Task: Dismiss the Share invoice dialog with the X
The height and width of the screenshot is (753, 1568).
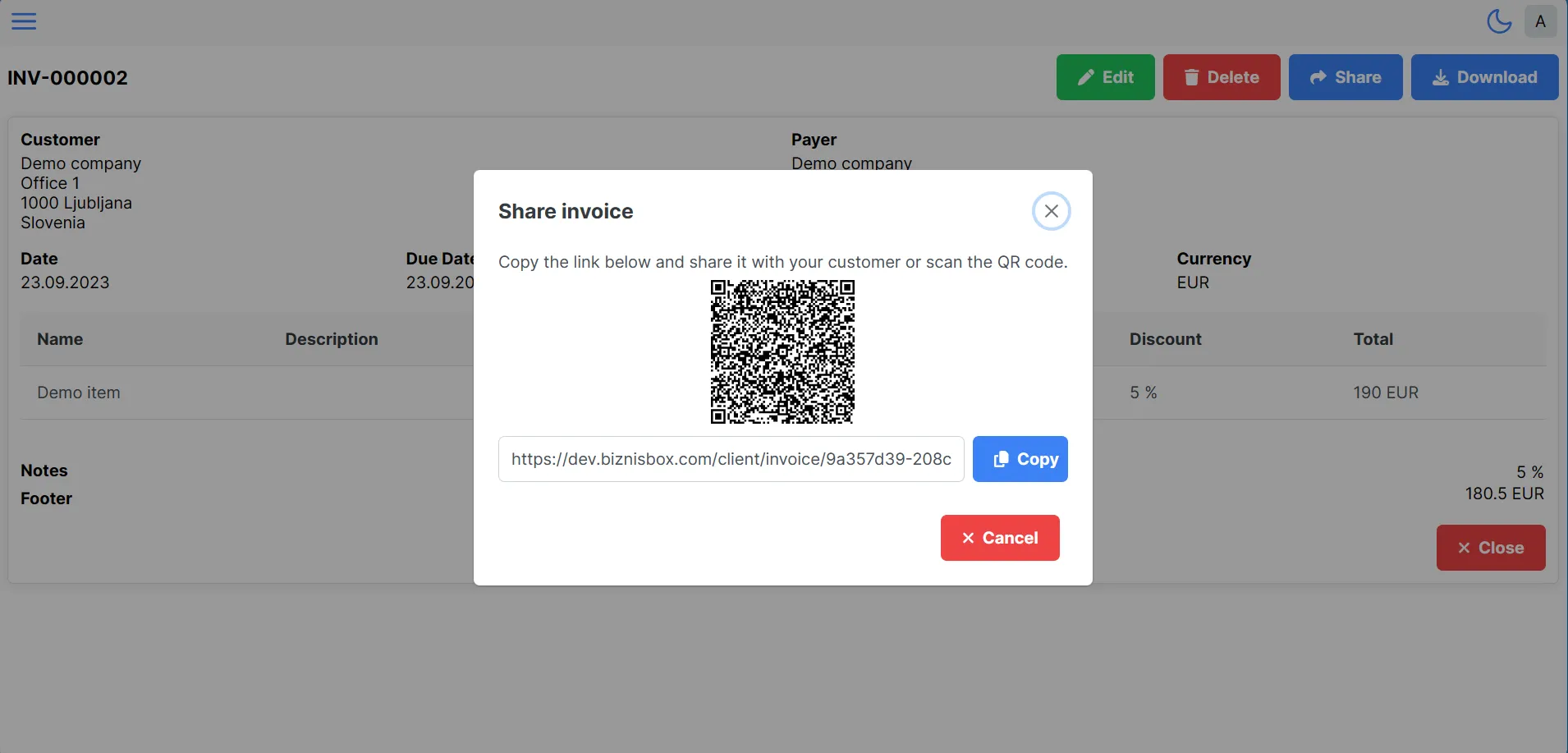Action: [x=1052, y=210]
